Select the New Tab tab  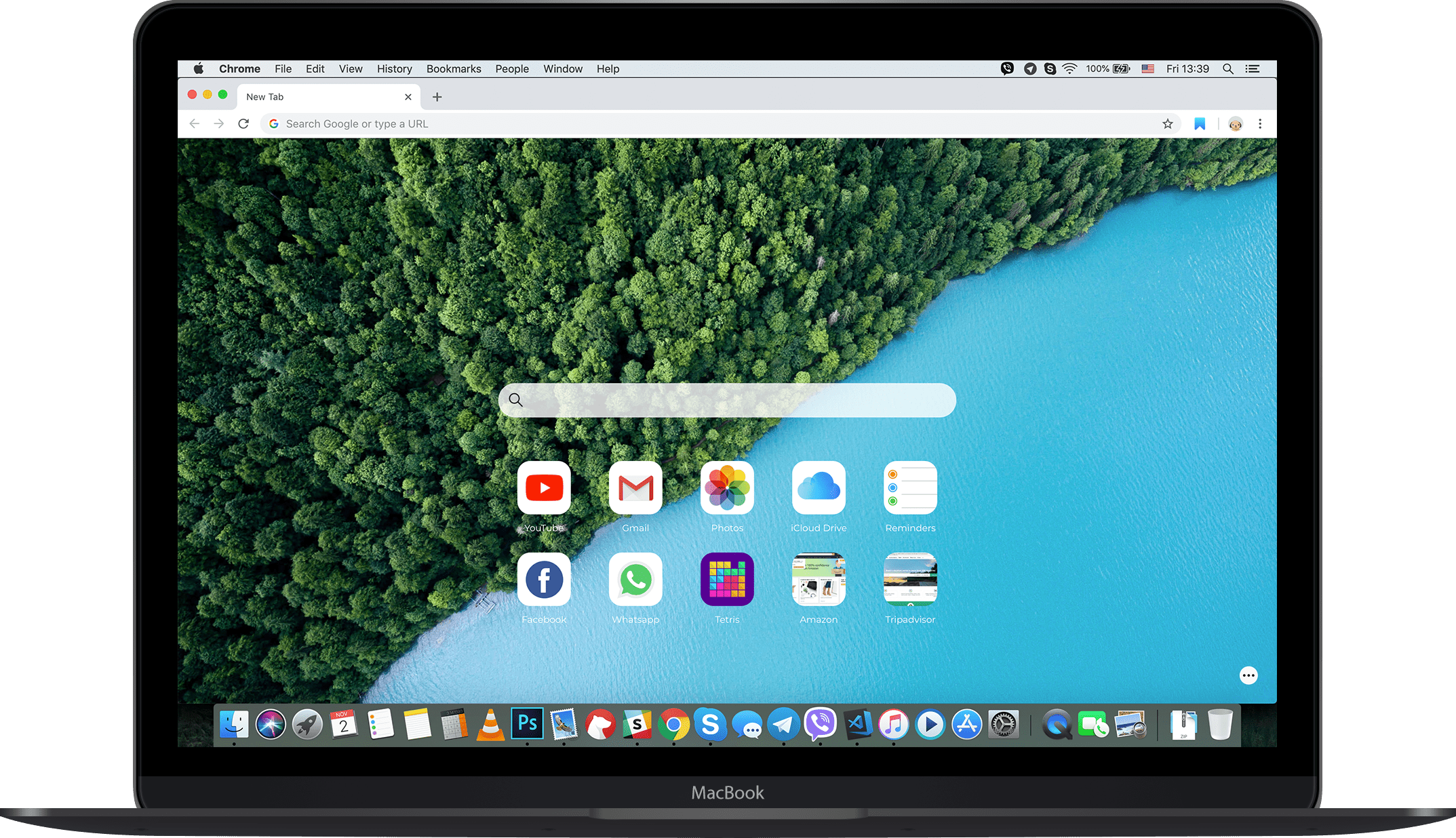(x=329, y=97)
